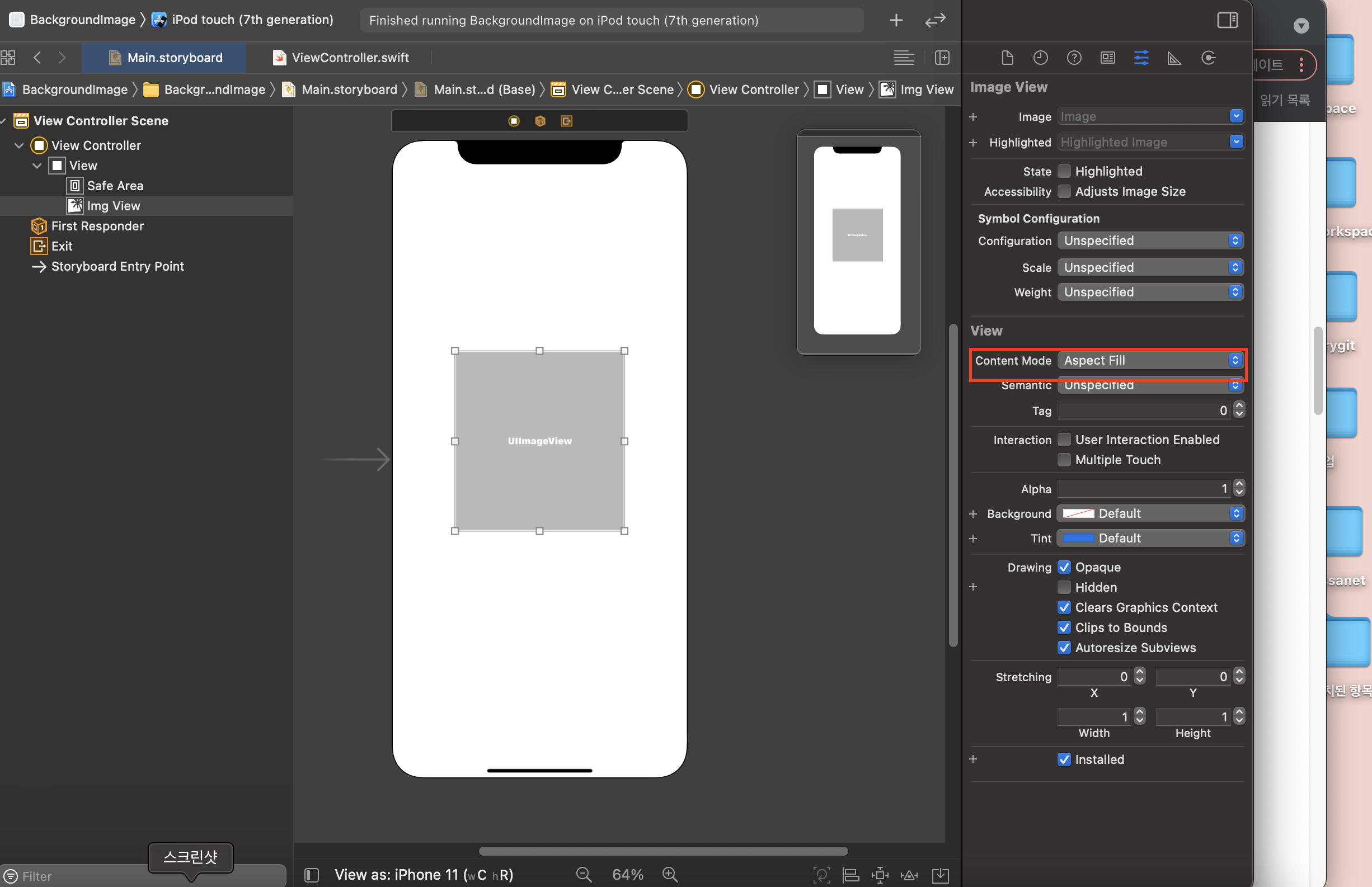Zoom in the storyboard canvas

click(x=670, y=874)
